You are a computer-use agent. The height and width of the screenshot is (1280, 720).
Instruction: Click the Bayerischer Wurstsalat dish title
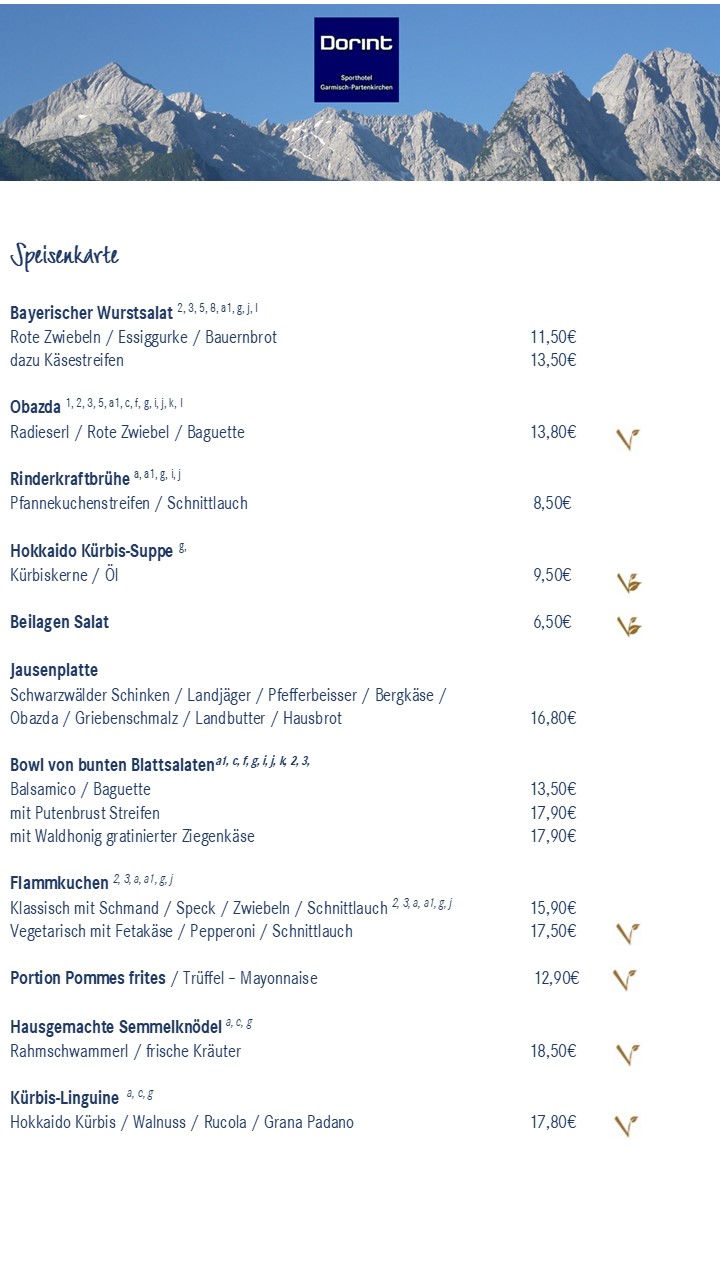coord(91,313)
